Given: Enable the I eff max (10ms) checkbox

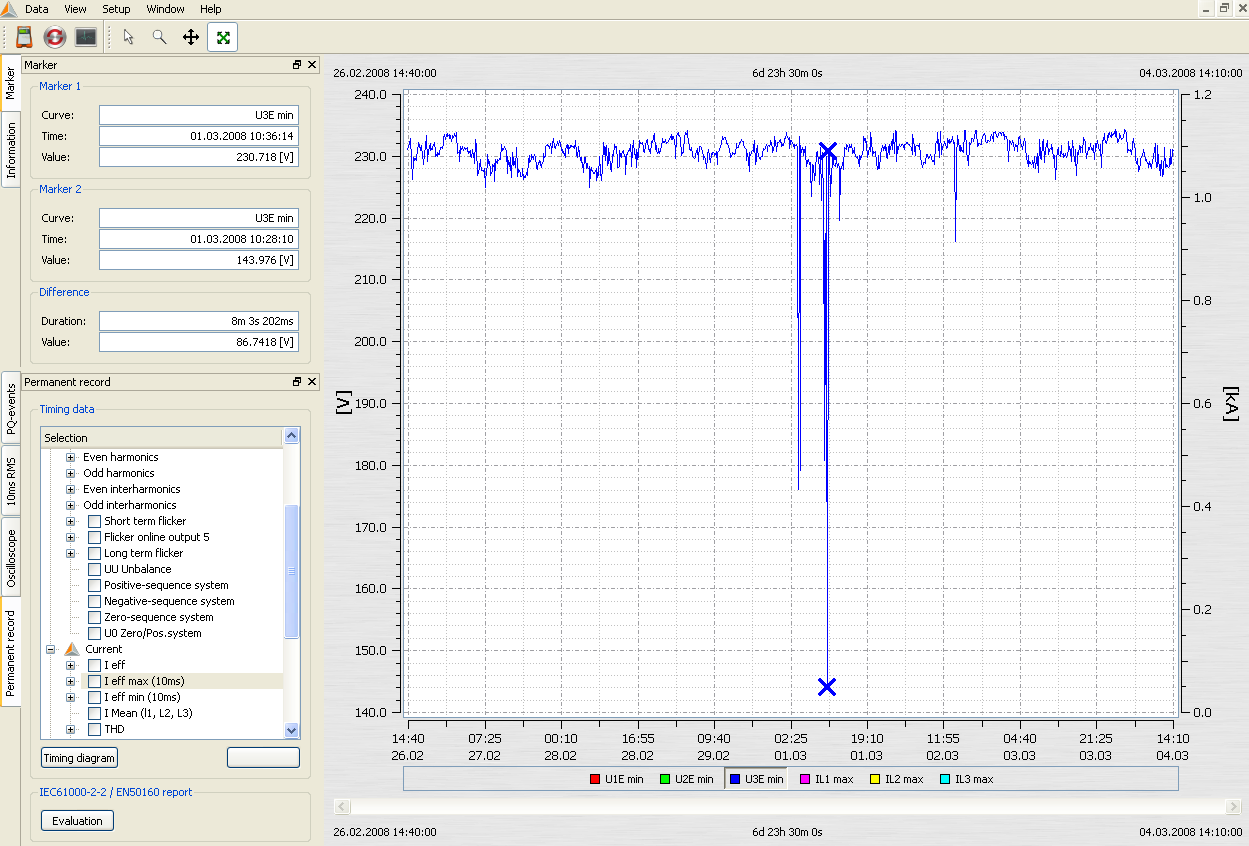Looking at the screenshot, I should 94,681.
